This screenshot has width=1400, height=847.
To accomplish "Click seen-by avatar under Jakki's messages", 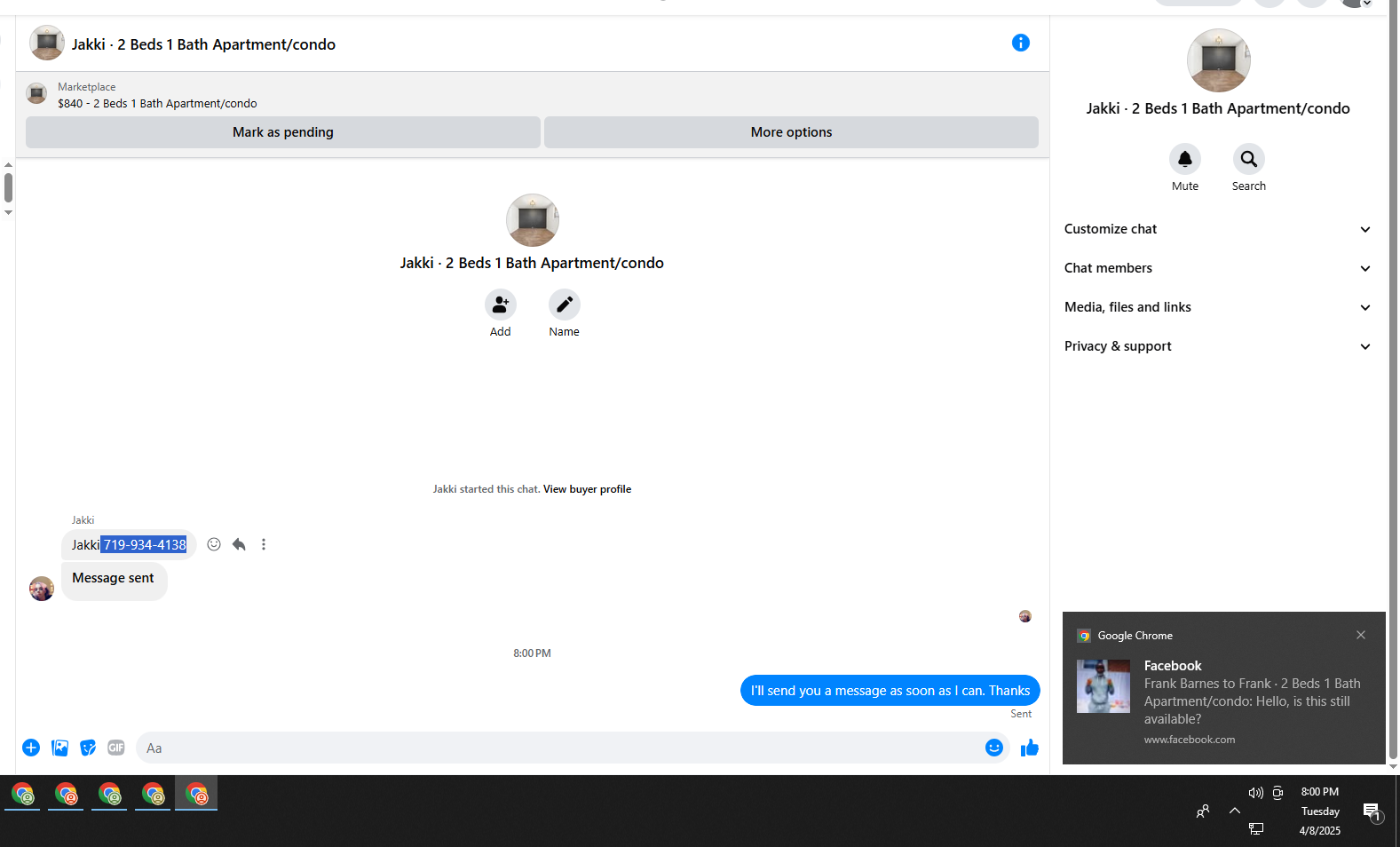I will tap(1025, 616).
